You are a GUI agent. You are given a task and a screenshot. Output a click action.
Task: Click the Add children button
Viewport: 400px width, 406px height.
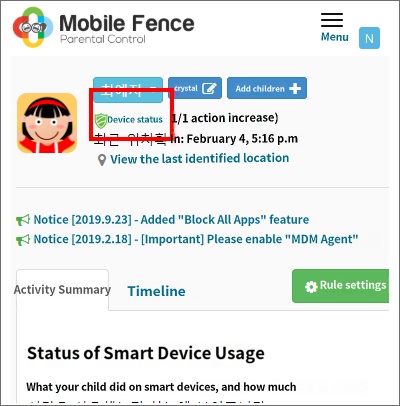coord(267,88)
